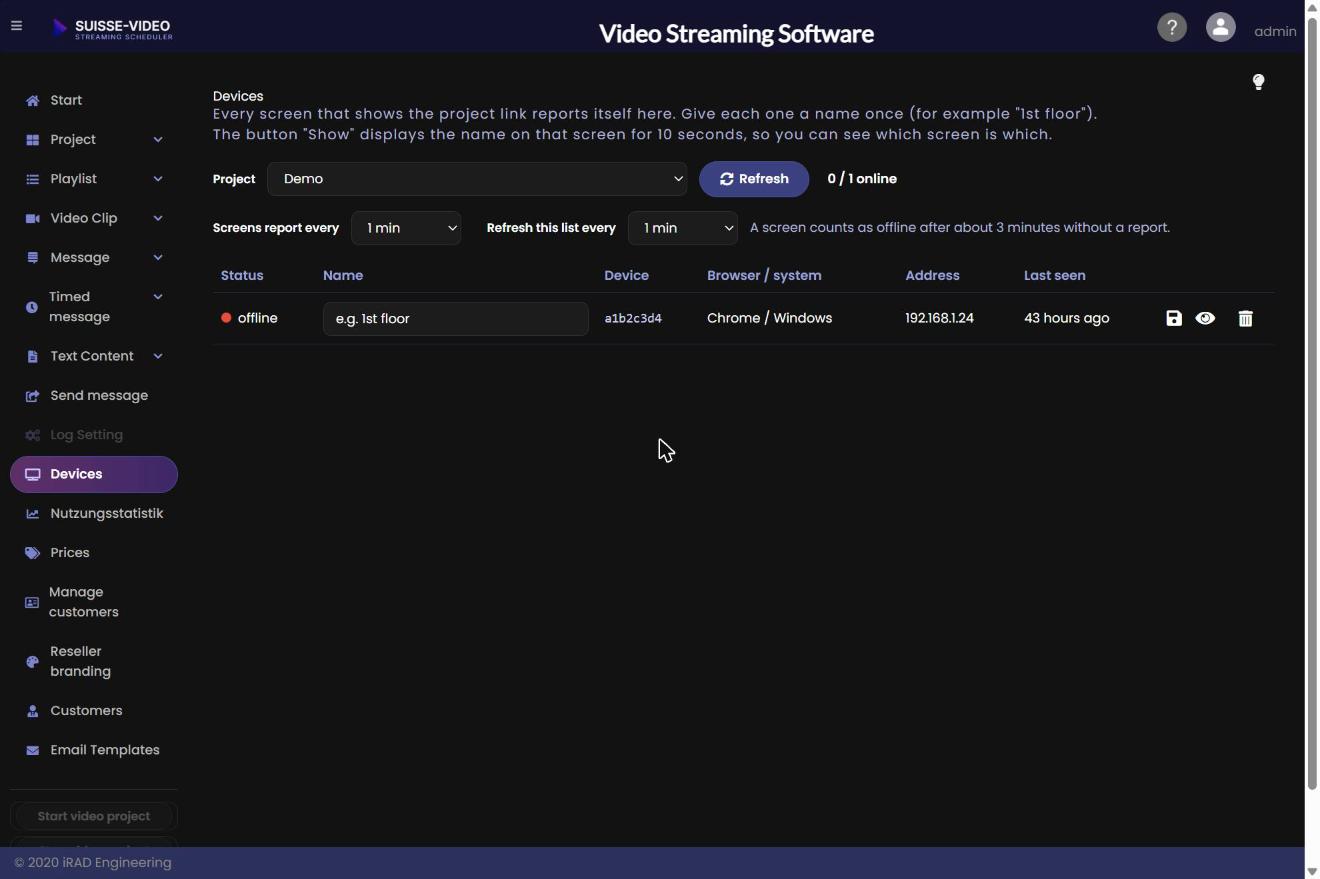
Task: Open the admin user avatar
Action: 1220,27
